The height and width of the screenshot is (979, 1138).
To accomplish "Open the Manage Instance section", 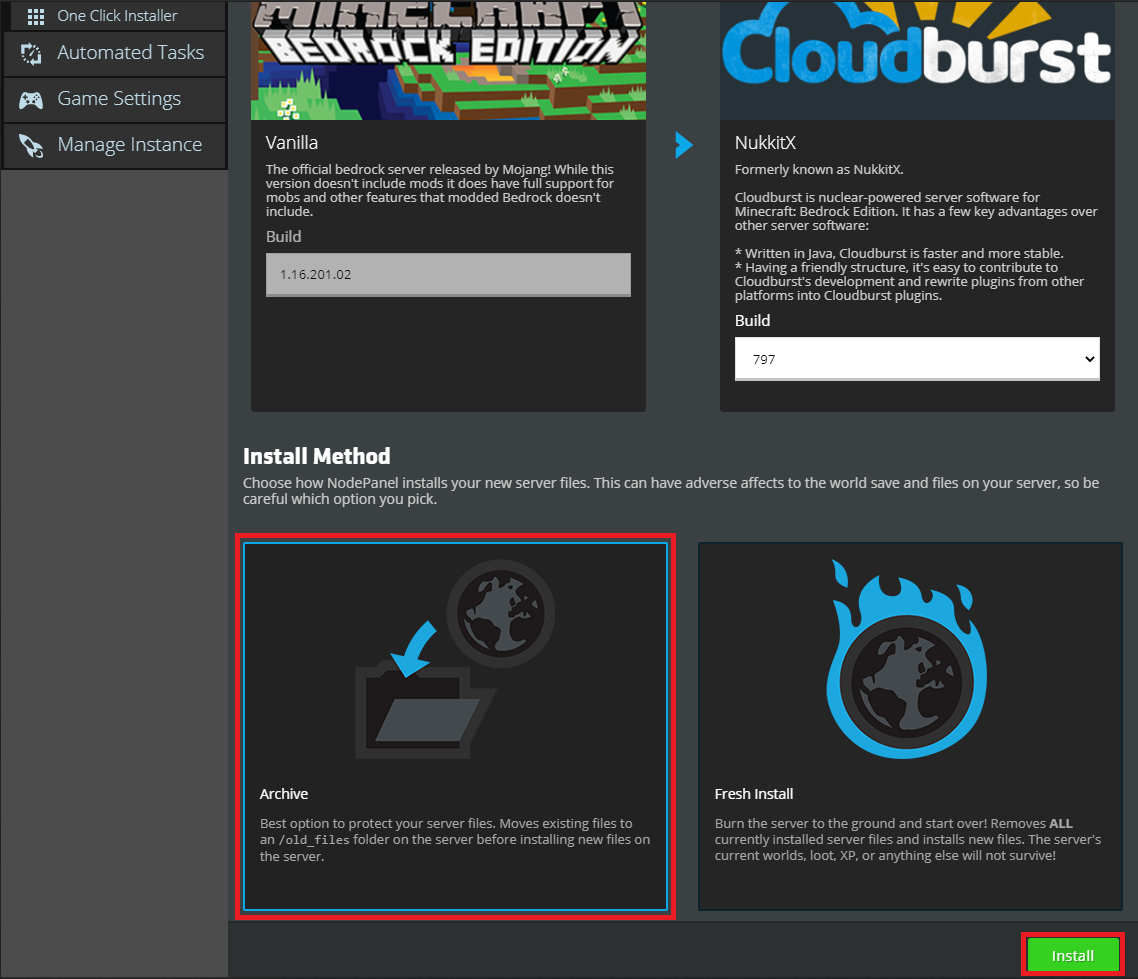I will 115,145.
